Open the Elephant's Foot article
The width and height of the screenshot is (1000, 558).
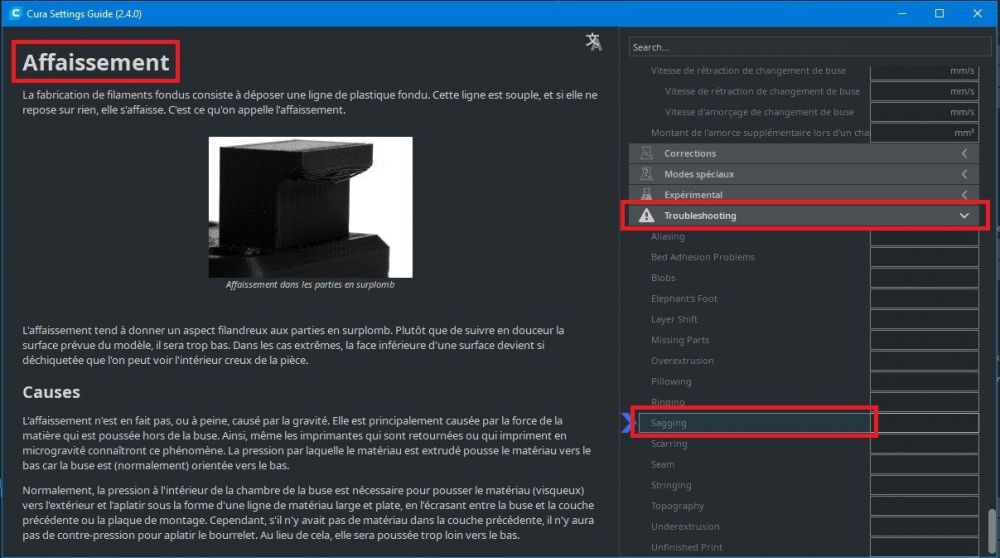[684, 298]
